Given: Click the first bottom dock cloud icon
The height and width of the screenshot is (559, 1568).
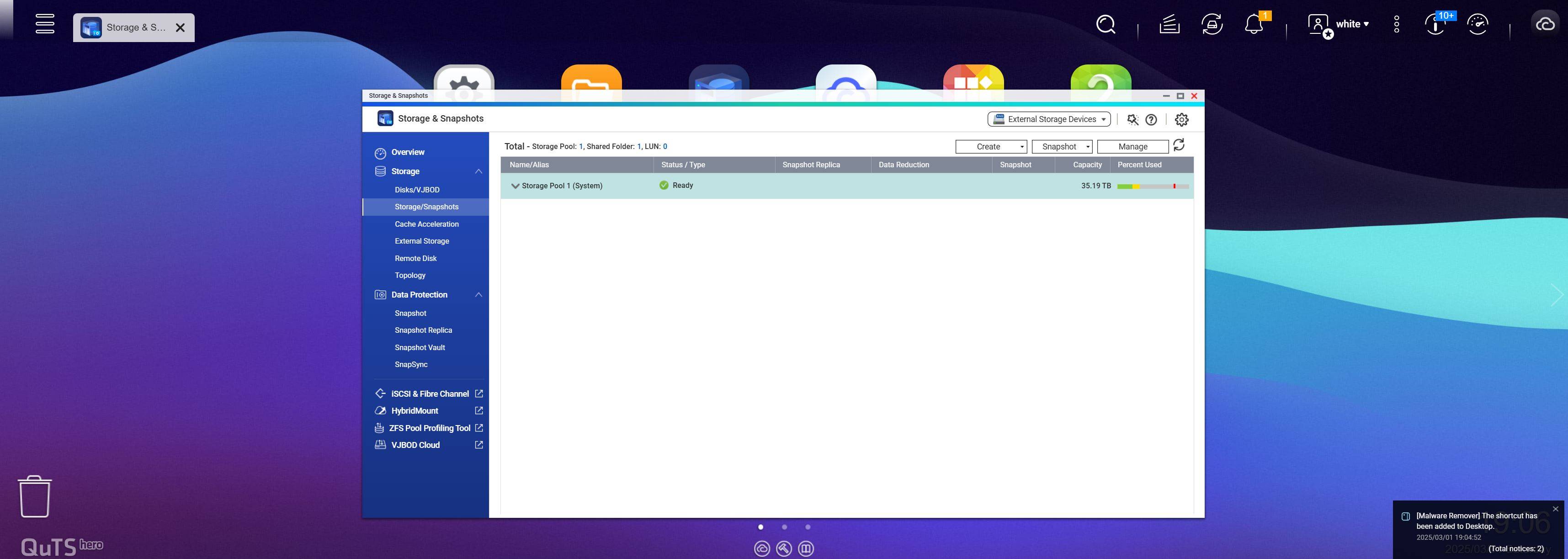Looking at the screenshot, I should click(761, 548).
